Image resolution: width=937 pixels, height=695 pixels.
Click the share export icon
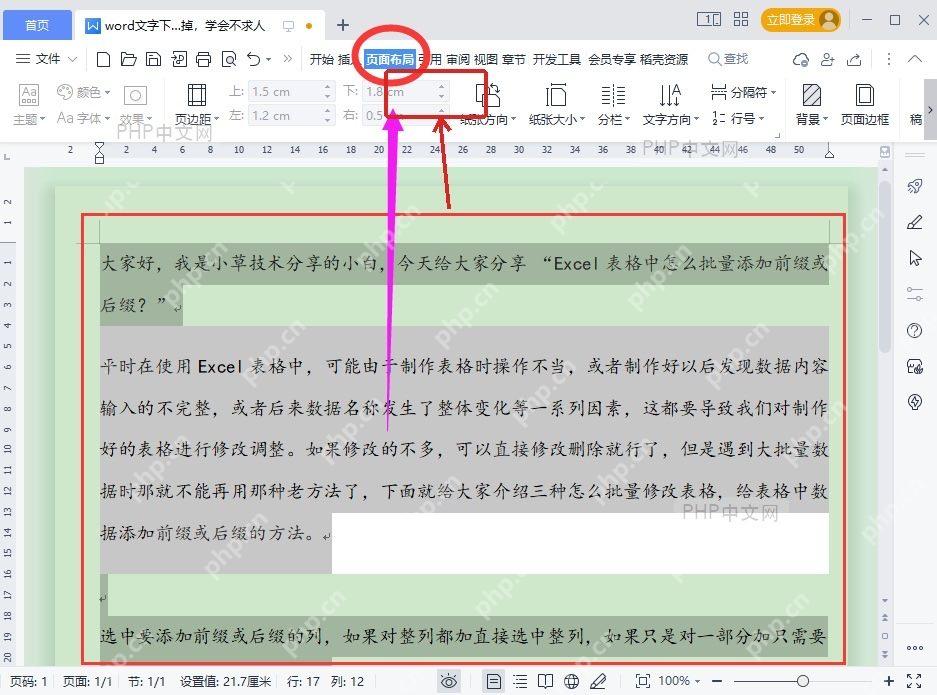coord(855,59)
